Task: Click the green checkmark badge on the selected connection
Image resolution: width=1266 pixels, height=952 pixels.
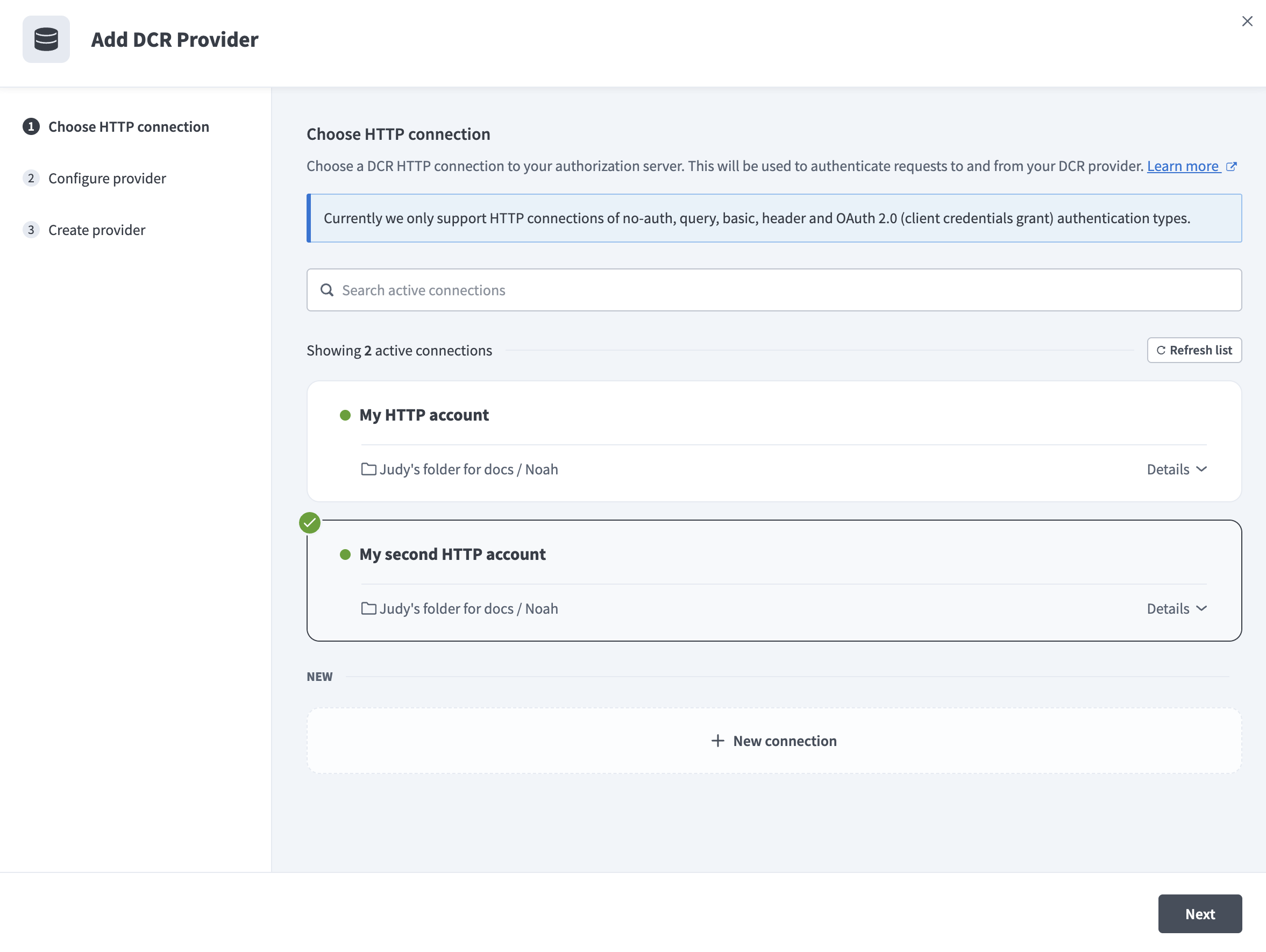Action: (x=310, y=523)
